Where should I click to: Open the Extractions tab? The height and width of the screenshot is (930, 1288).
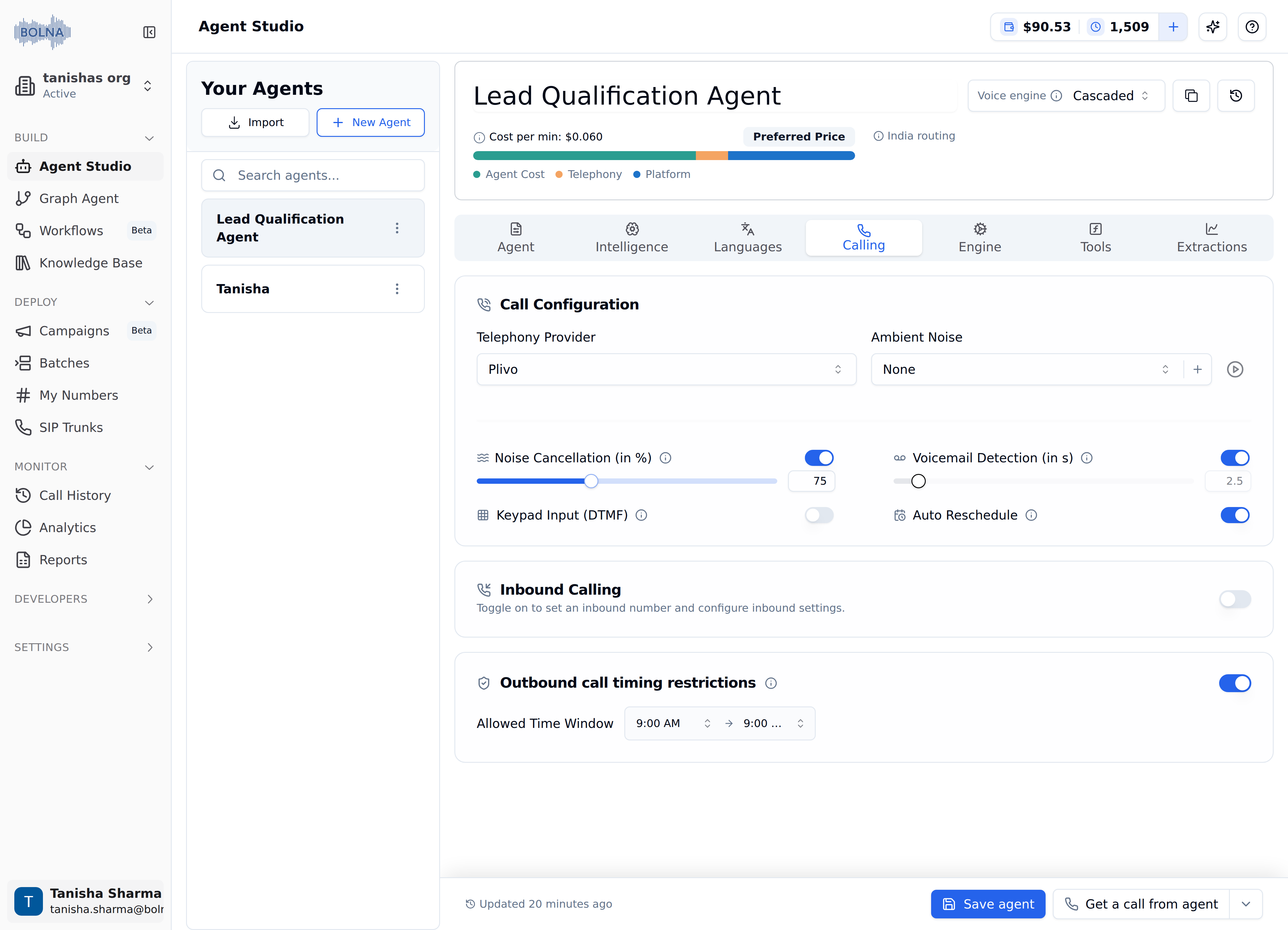(x=1211, y=238)
